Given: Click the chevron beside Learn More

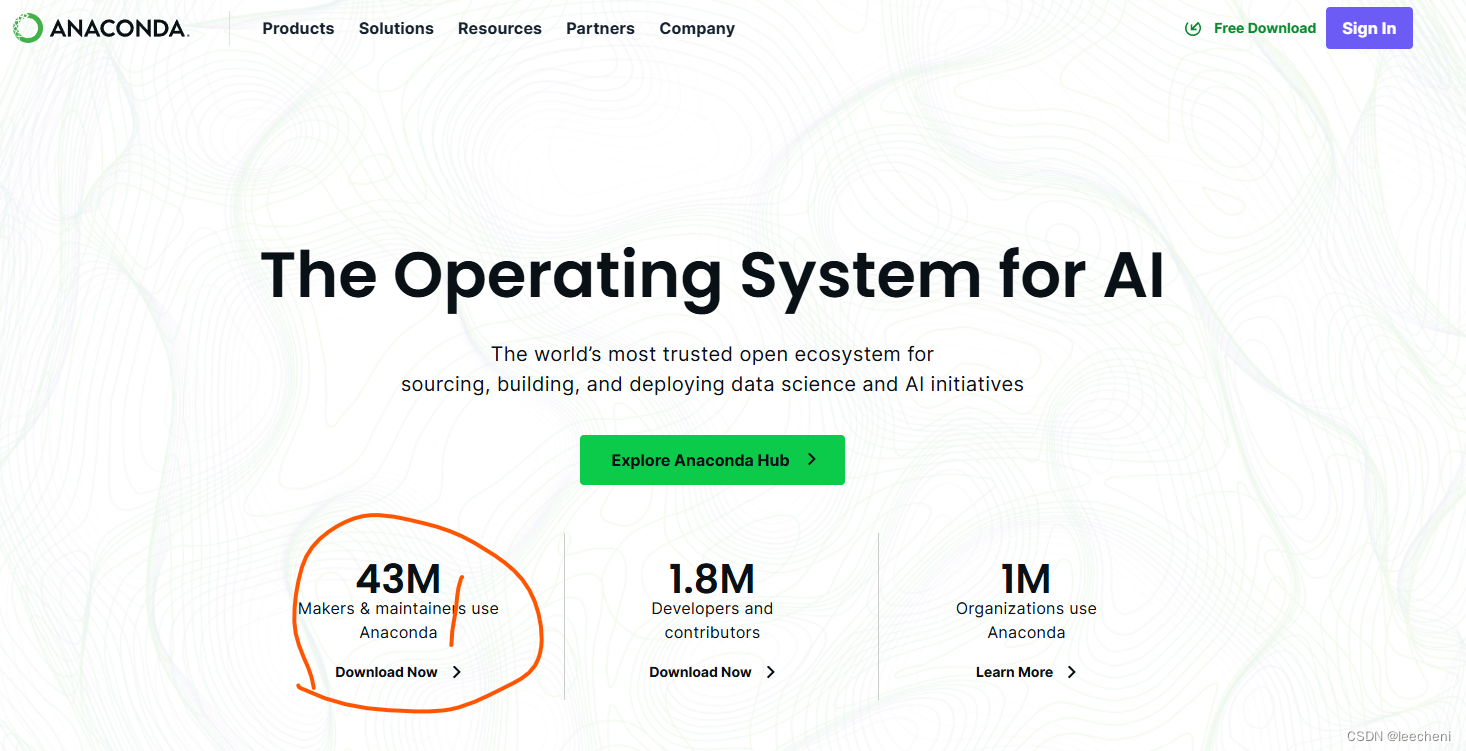Looking at the screenshot, I should tap(1072, 672).
